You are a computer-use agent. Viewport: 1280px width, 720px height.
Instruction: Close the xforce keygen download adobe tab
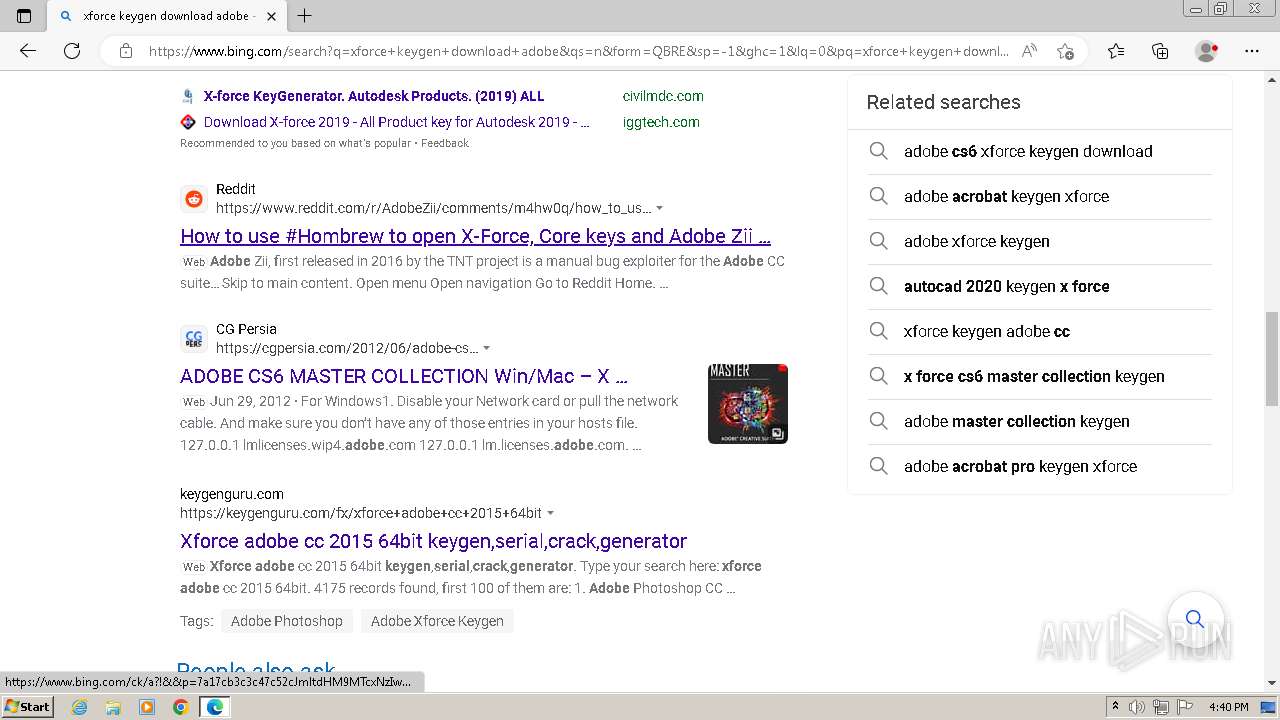pyautogui.click(x=271, y=16)
